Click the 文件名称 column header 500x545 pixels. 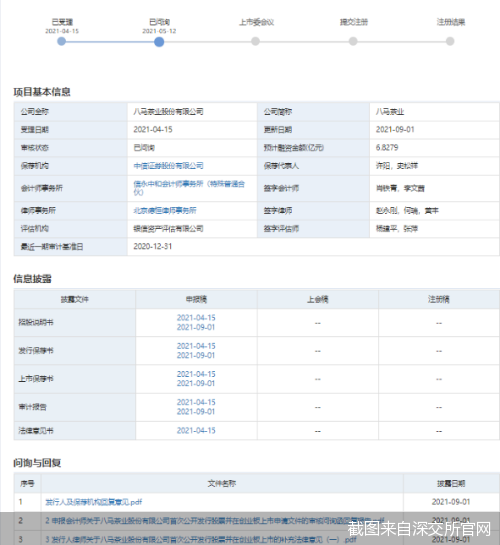pos(222,483)
